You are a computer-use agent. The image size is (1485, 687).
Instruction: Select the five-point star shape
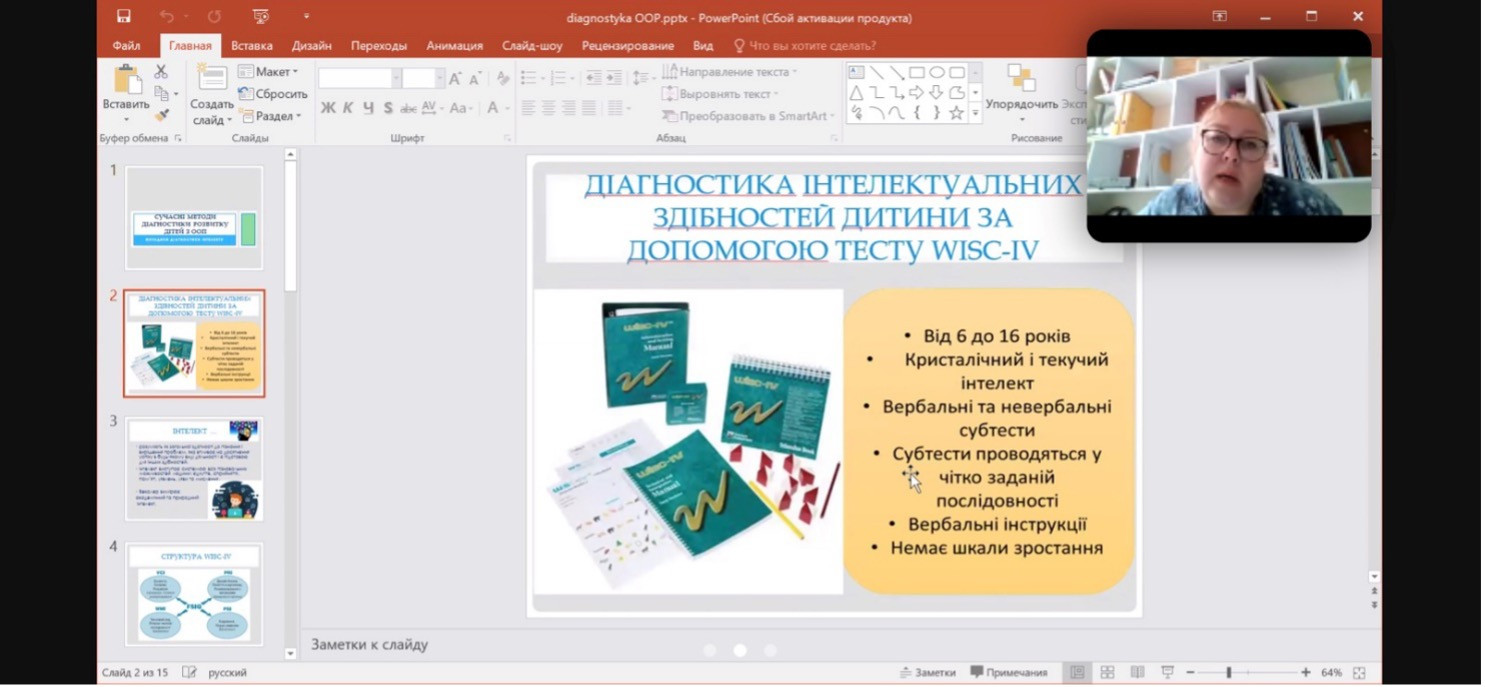(x=956, y=113)
